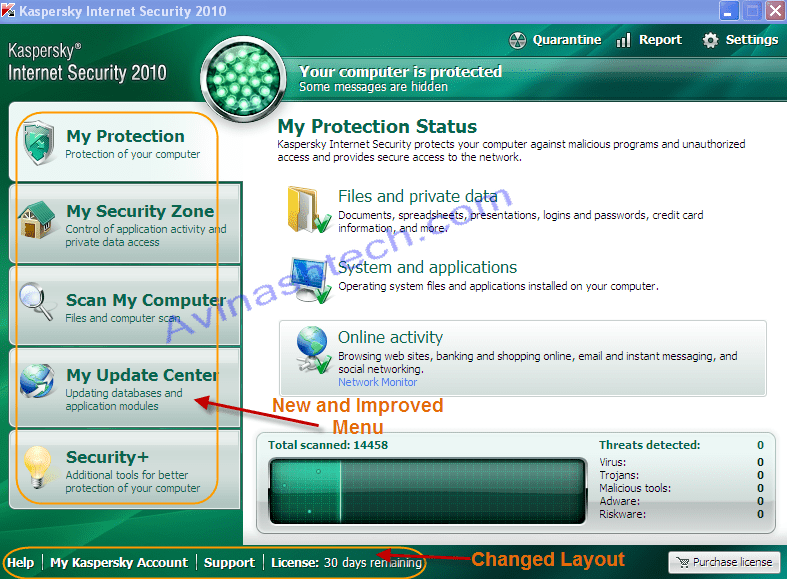Click the 'Malicious tools:' count row
Image resolution: width=787 pixels, height=579 pixels.
pos(682,488)
